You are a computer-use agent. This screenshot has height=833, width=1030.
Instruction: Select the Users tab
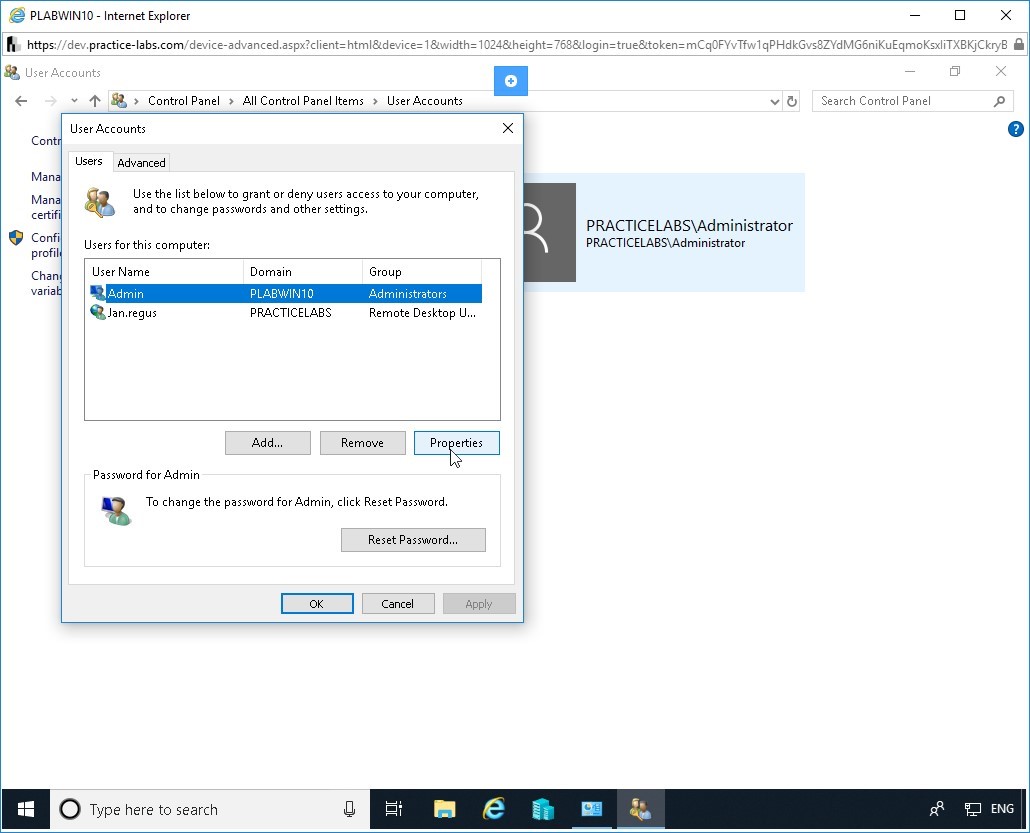click(89, 162)
